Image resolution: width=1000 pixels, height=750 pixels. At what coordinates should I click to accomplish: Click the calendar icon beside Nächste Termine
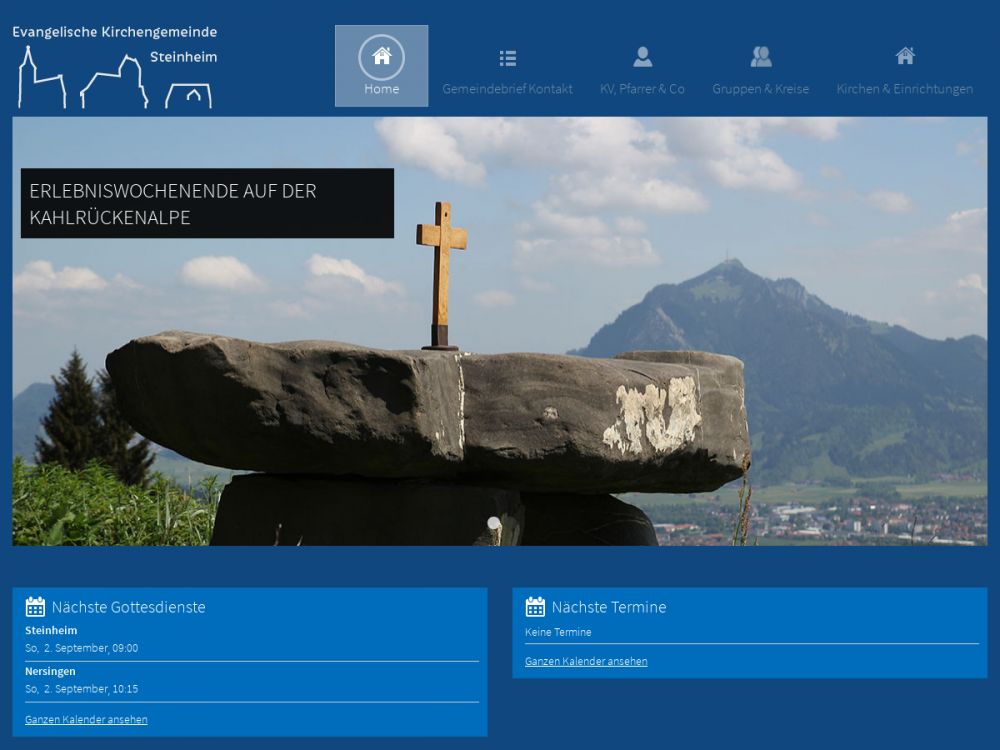point(535,607)
